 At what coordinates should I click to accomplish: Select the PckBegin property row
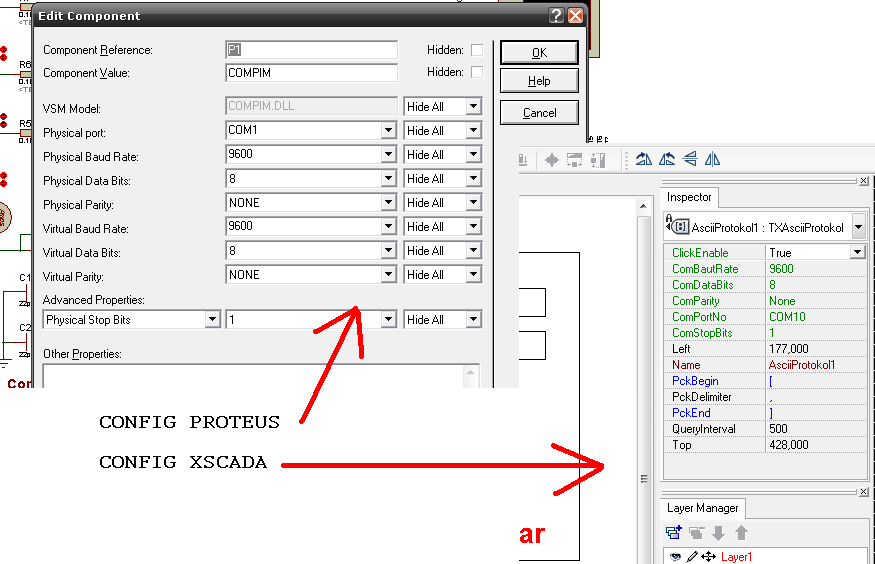765,381
